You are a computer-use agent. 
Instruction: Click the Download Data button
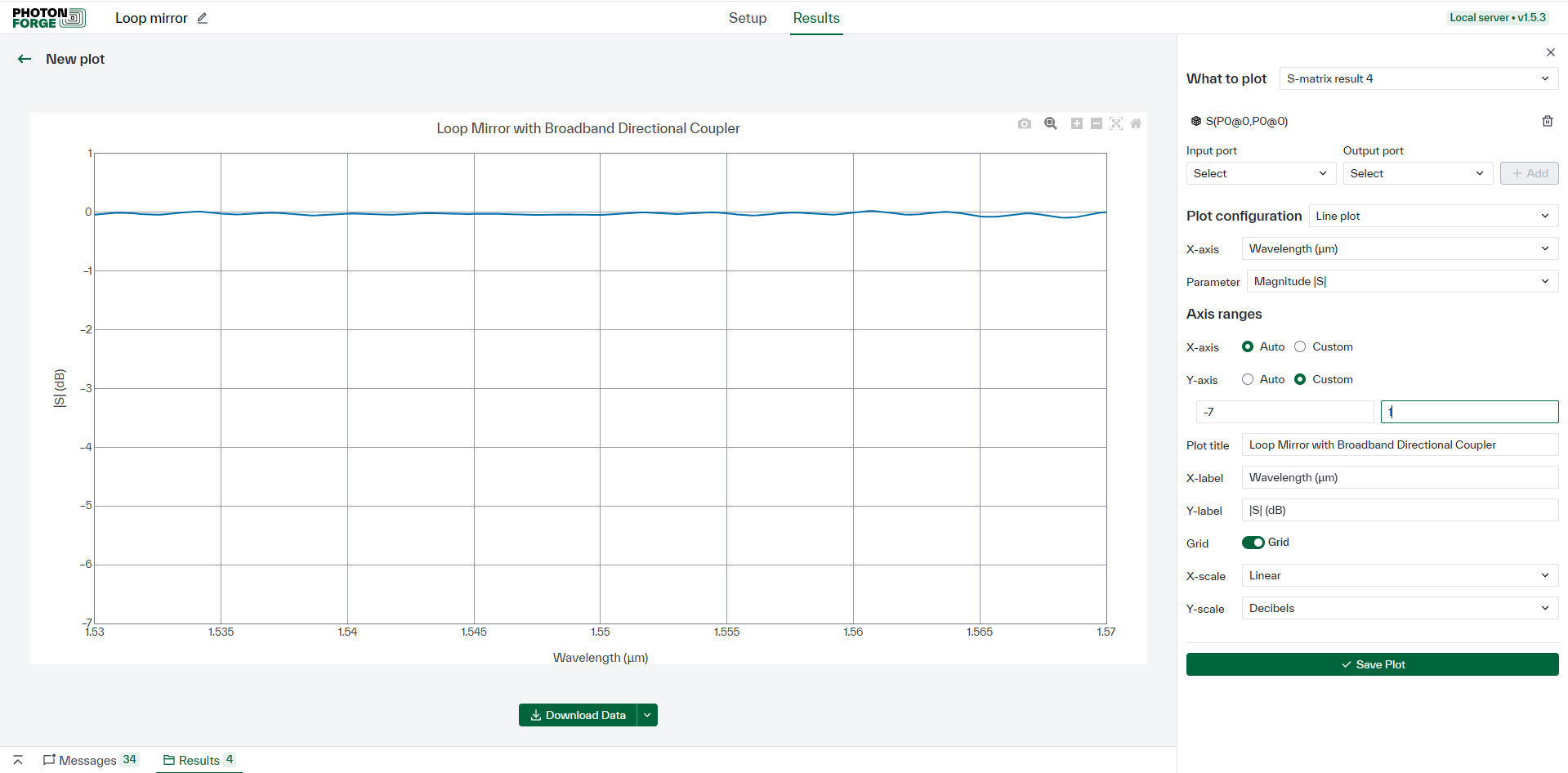tap(578, 715)
